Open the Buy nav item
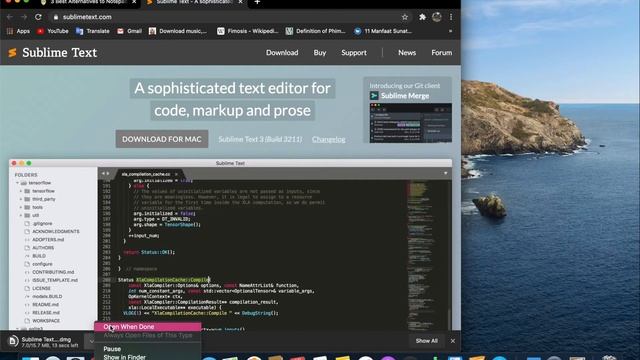Viewport: 640px width, 360px height. click(x=320, y=53)
